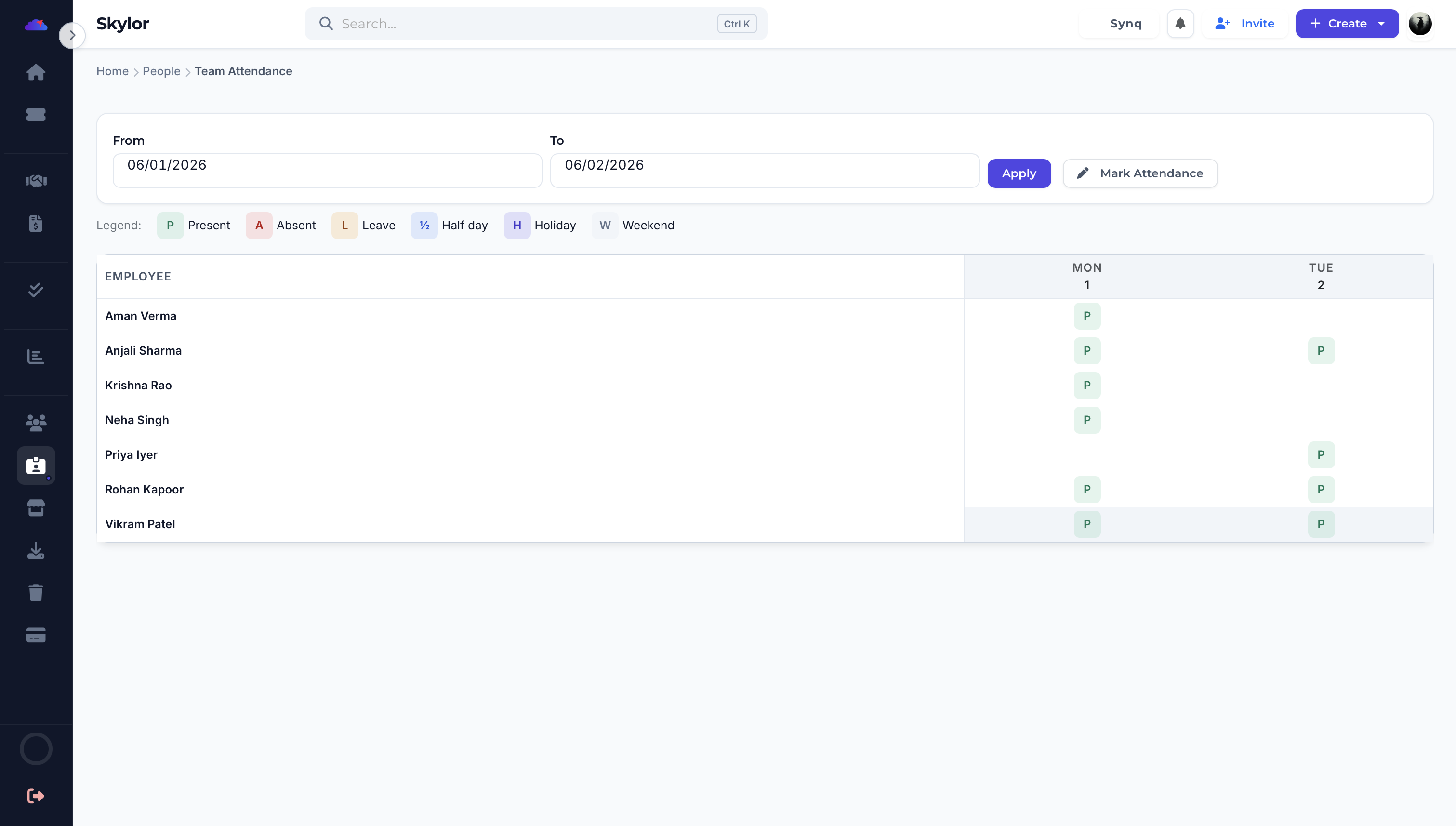Click the Apply button
Screen dimensions: 1456x826
pyautogui.click(x=1019, y=173)
